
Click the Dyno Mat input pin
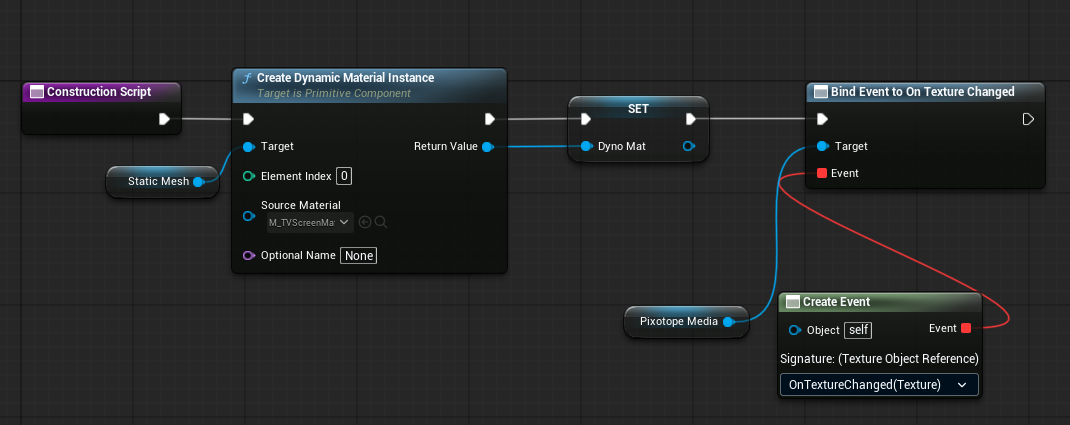pyautogui.click(x=587, y=147)
